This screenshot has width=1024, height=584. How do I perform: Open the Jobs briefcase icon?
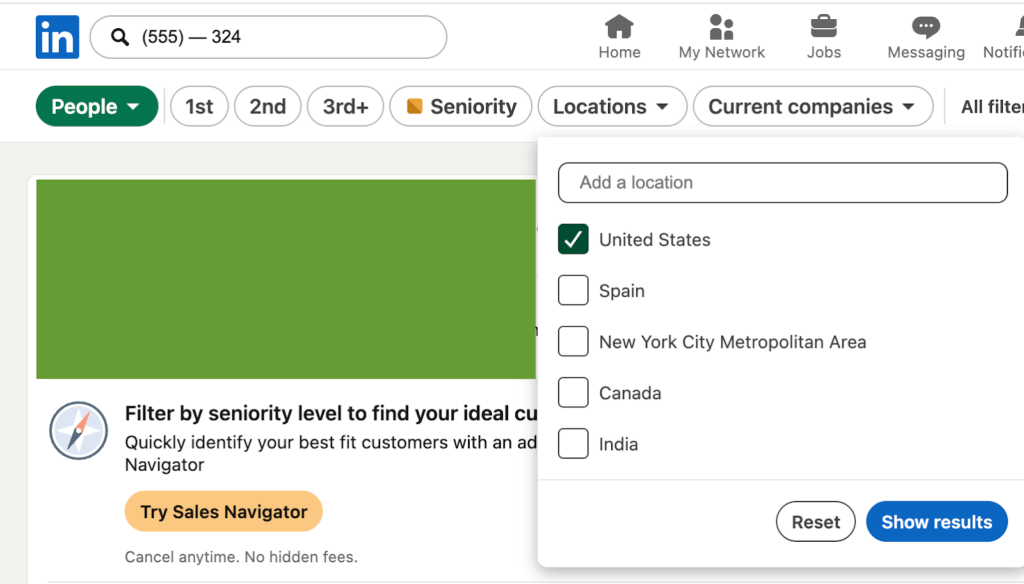click(x=824, y=27)
